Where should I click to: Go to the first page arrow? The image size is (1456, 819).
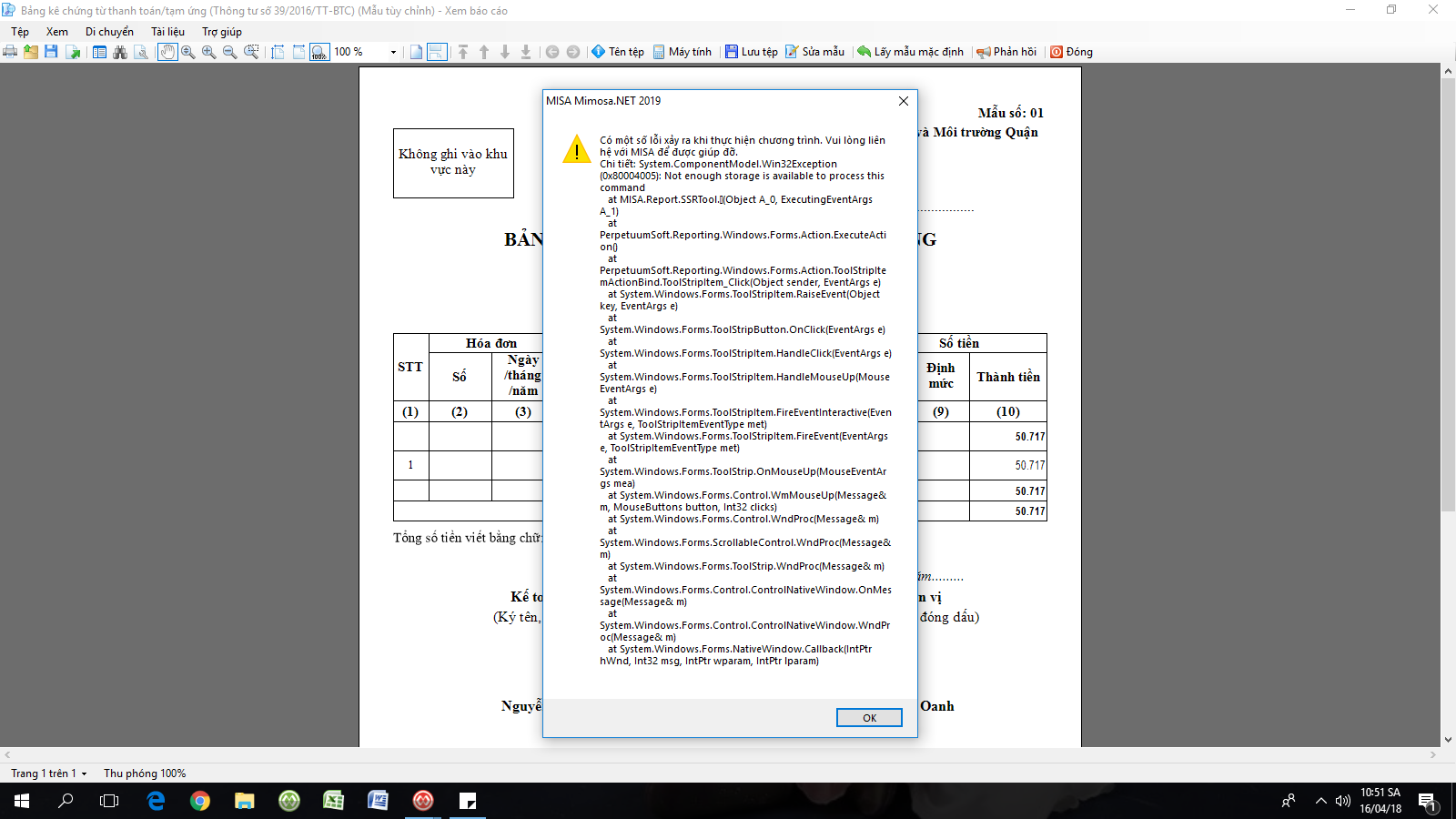tap(463, 52)
